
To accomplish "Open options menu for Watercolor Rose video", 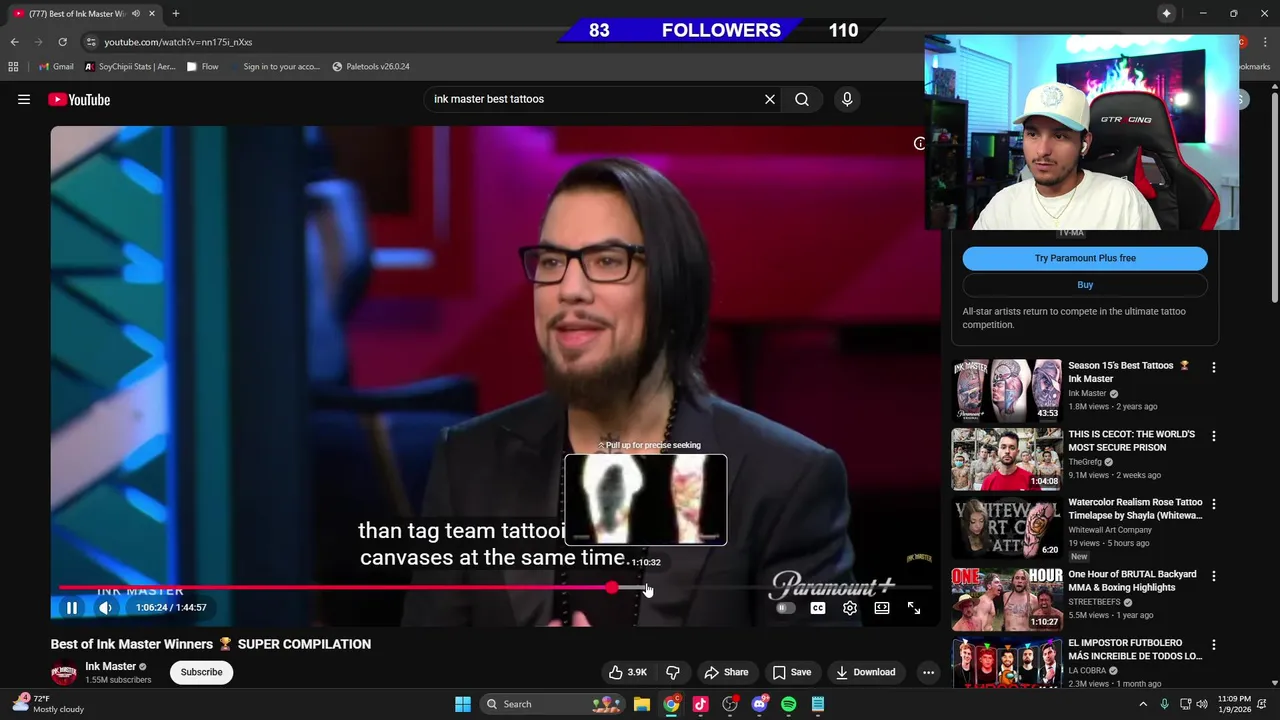I will click(1214, 505).
